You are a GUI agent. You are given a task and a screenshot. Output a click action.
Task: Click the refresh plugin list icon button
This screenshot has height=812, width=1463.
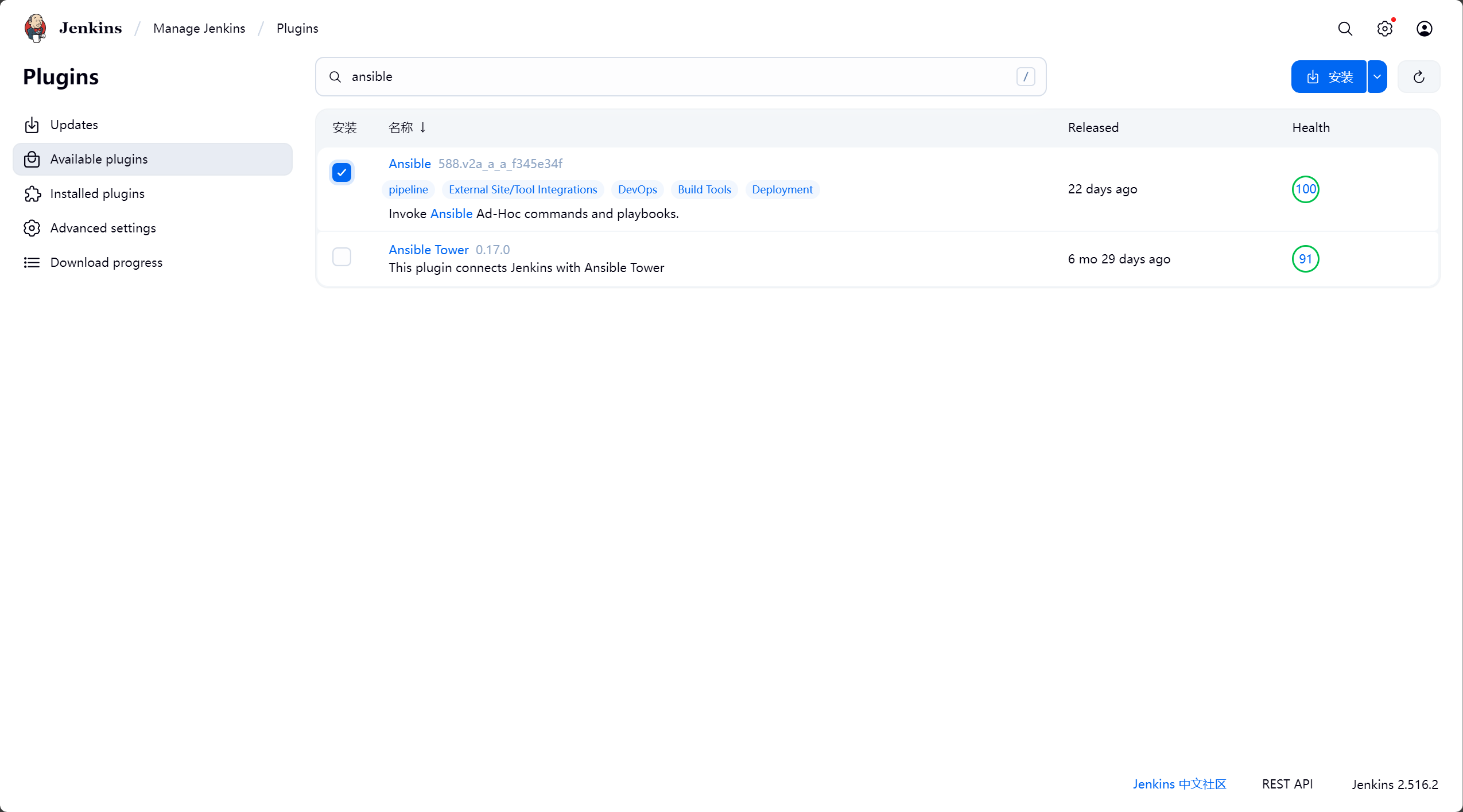pyautogui.click(x=1419, y=76)
